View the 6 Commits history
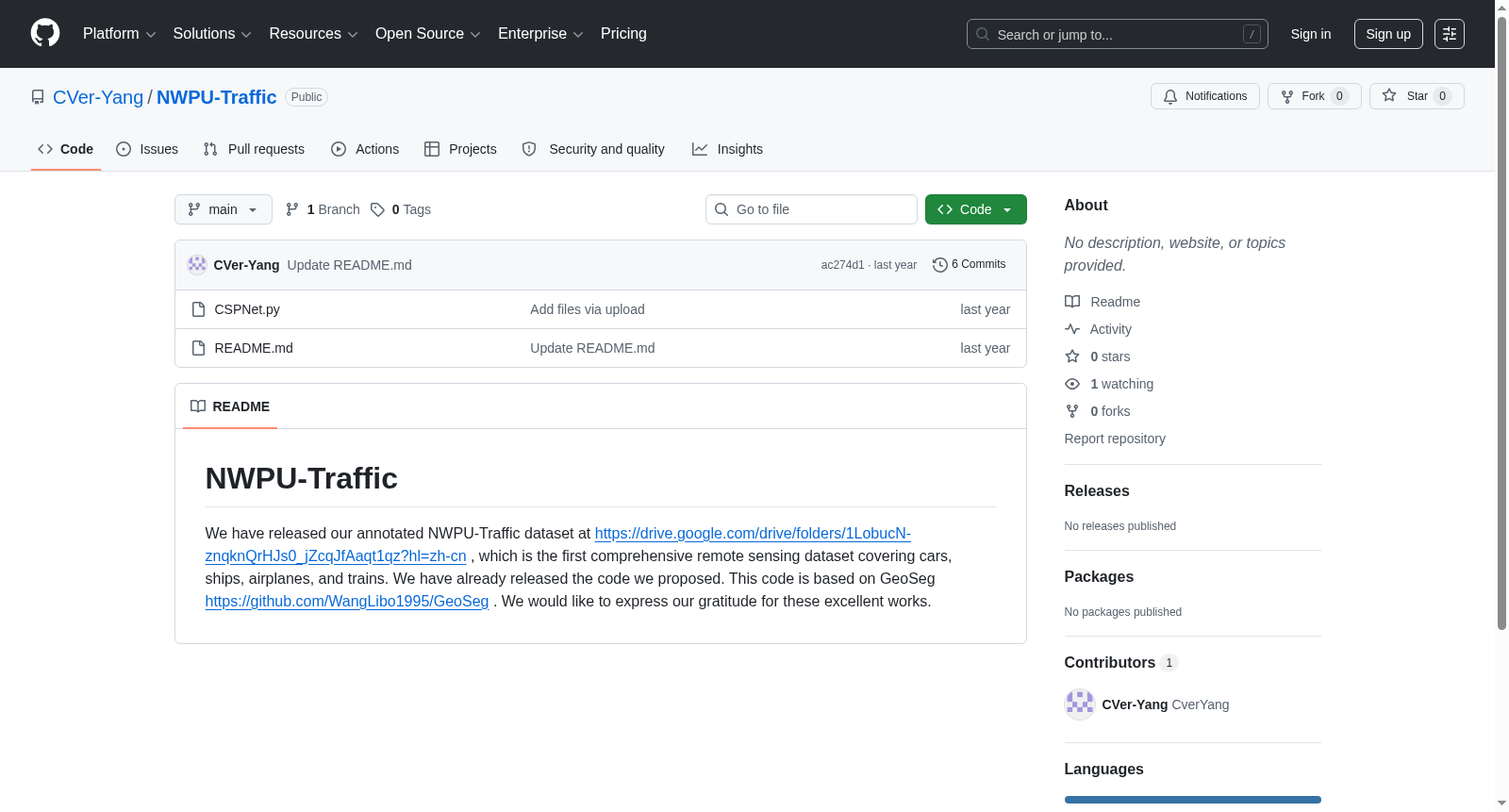 point(970,265)
